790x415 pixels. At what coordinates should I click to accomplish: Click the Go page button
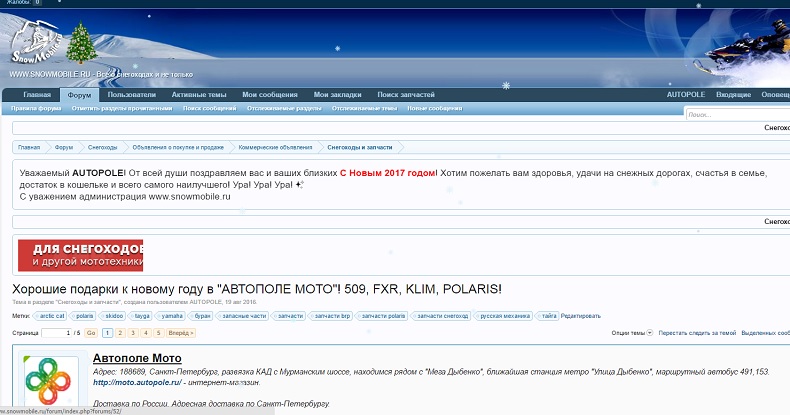coord(91,333)
